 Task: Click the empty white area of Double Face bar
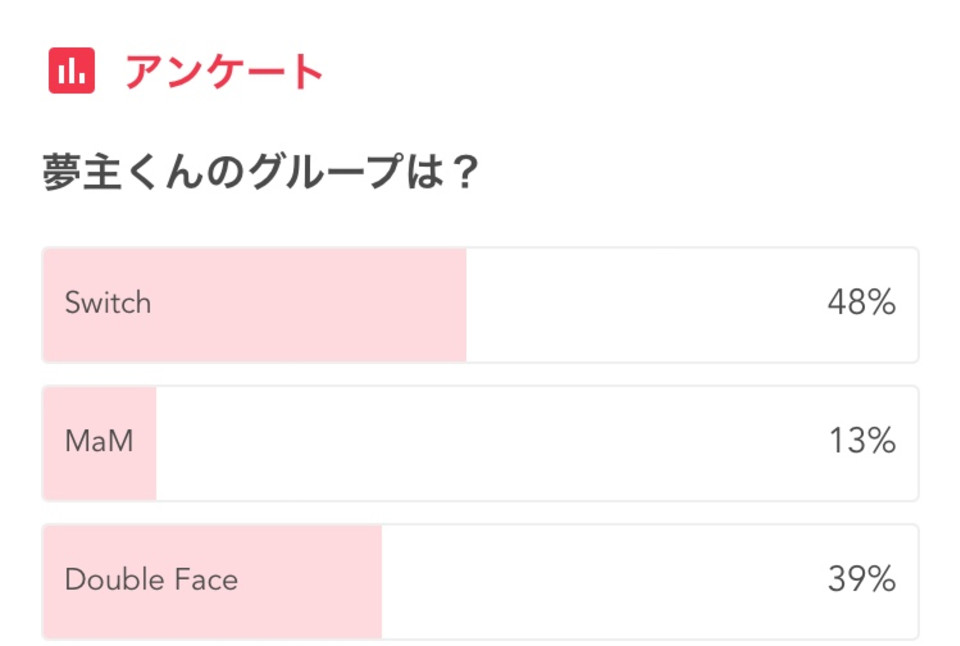(650, 582)
